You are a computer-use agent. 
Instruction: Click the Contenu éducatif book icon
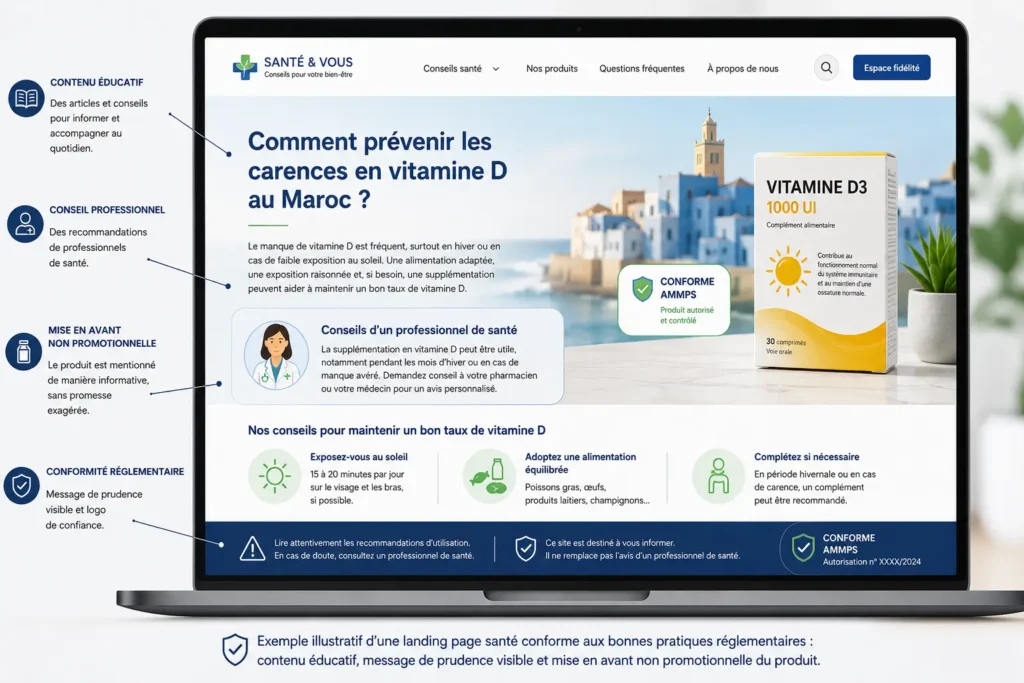pos(26,99)
